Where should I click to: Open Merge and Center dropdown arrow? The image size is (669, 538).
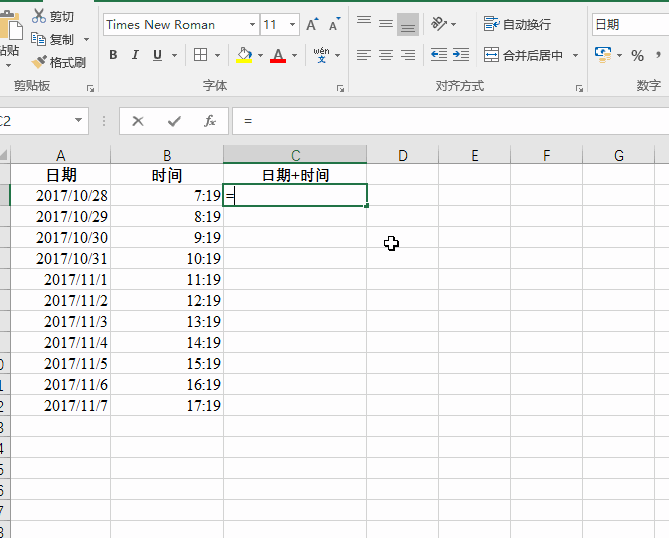[575, 55]
